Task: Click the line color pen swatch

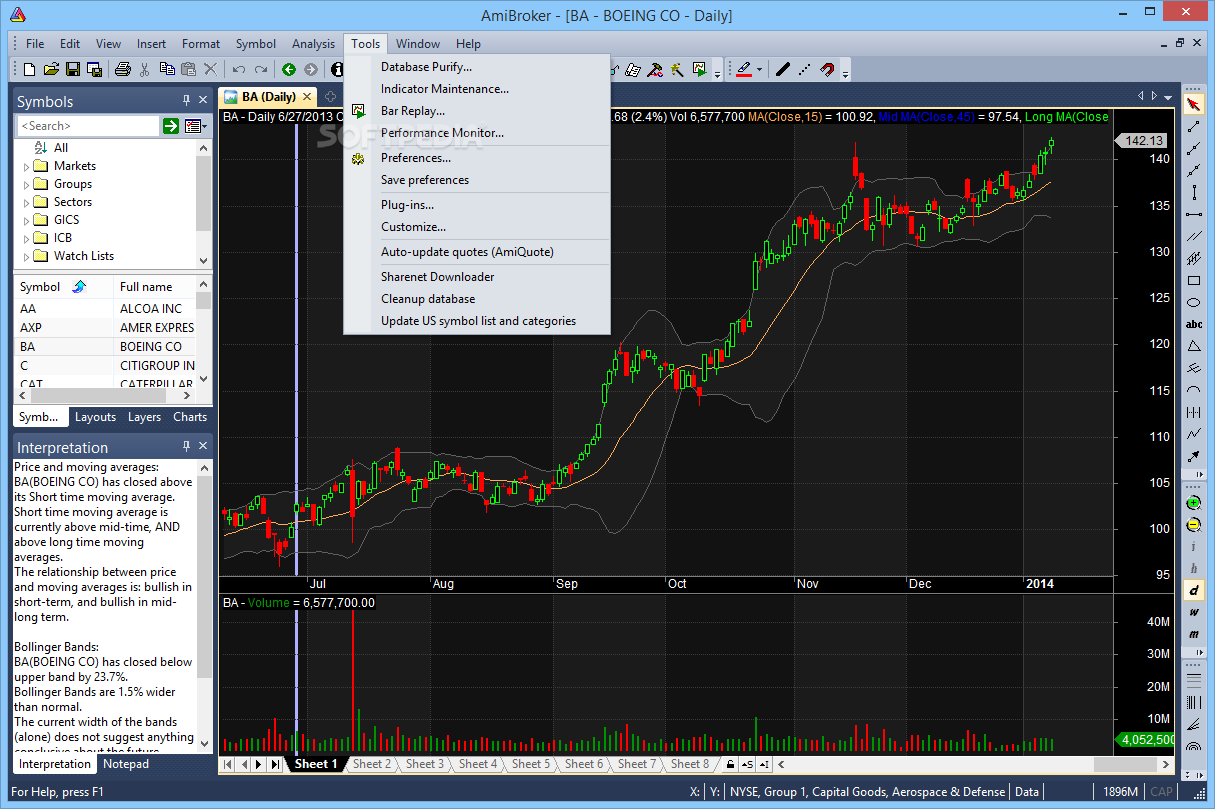Action: click(x=743, y=69)
